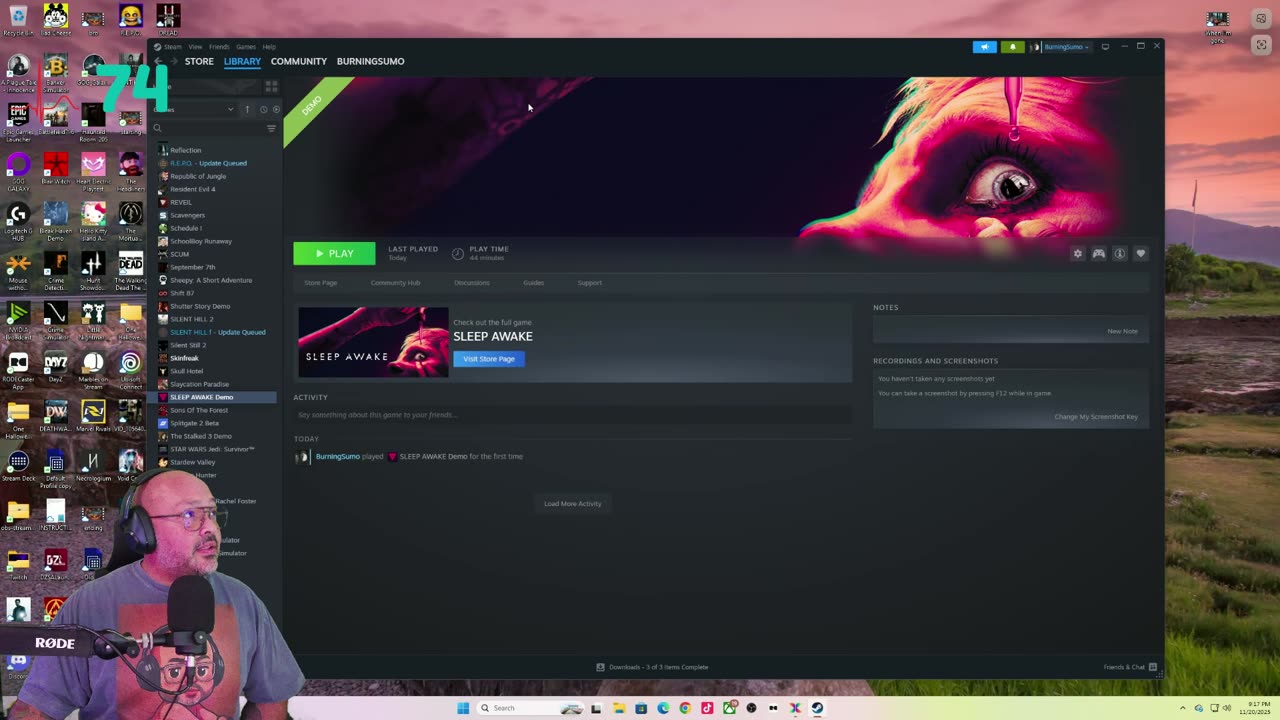Go forward with navigation arrow
Viewport: 1280px width, 720px height.
[174, 61]
